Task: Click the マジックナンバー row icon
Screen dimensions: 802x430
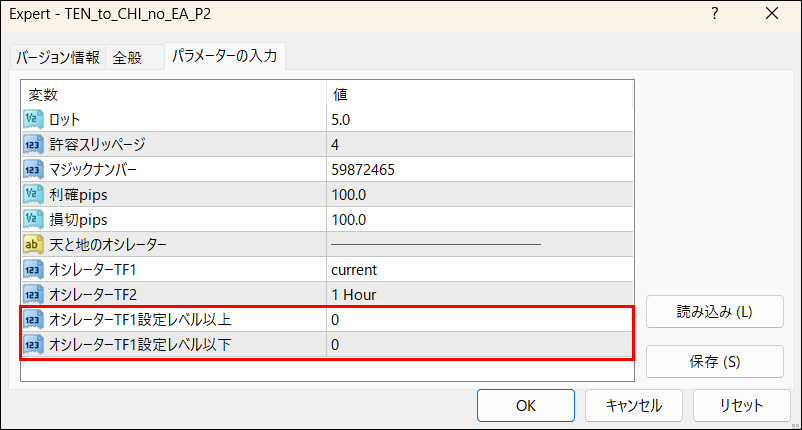Action: coord(33,170)
